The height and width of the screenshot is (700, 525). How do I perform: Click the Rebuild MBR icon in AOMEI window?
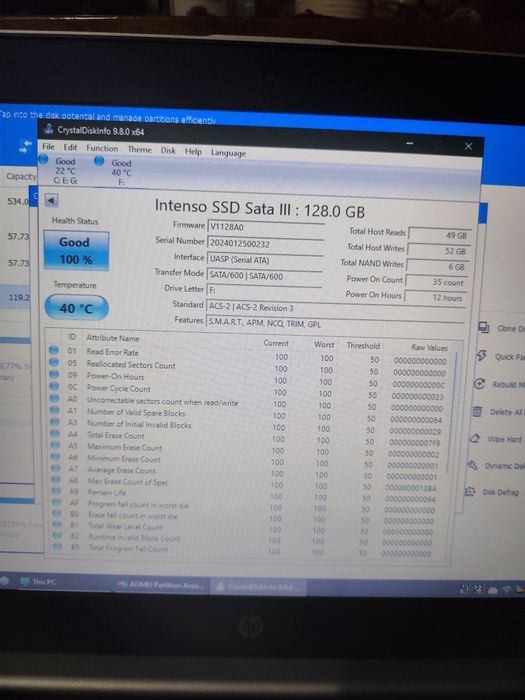coord(479,383)
